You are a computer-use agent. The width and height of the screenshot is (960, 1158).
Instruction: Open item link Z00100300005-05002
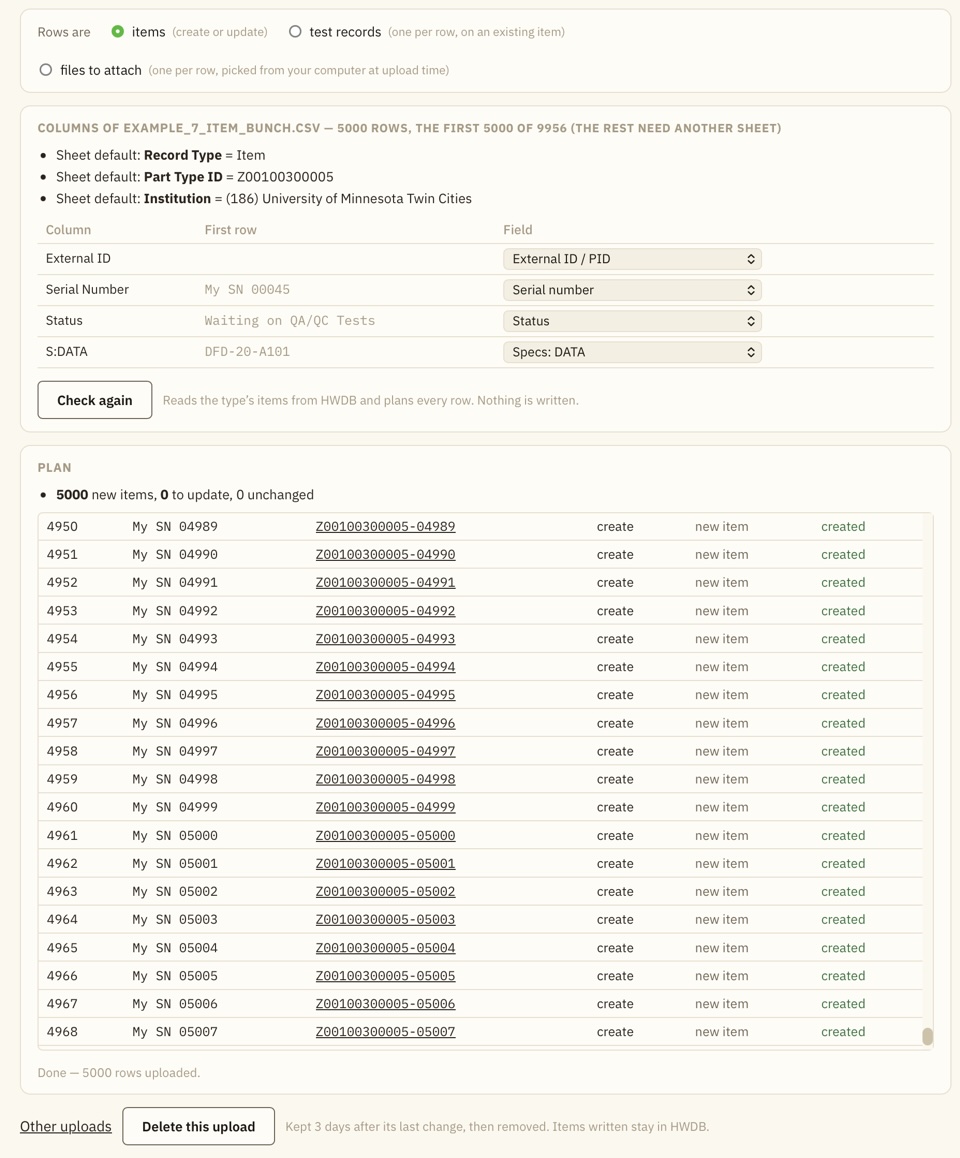coord(385,891)
